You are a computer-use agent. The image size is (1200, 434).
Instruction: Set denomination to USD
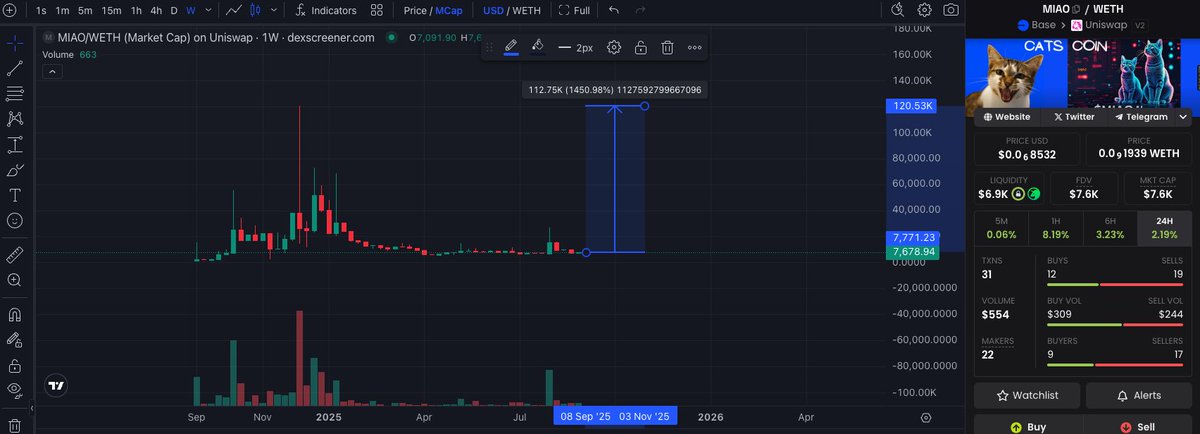pos(493,10)
